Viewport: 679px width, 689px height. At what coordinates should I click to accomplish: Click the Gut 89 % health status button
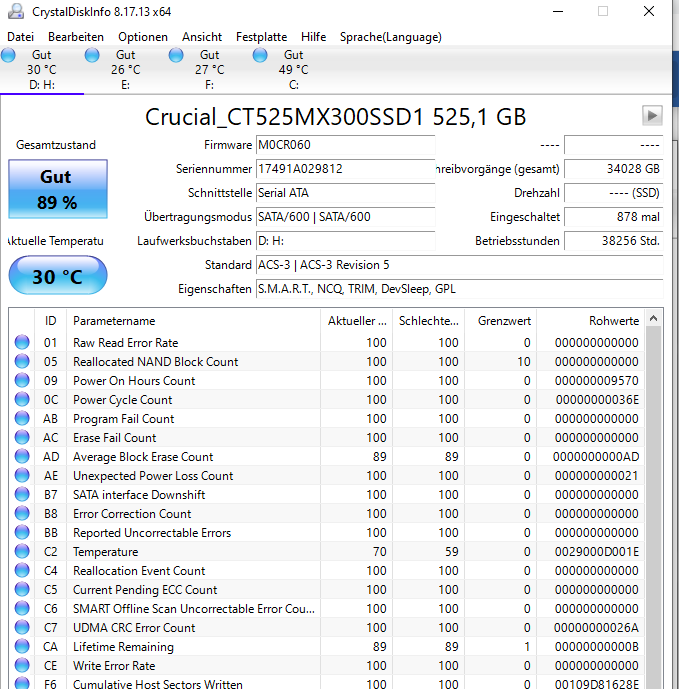click(x=58, y=189)
